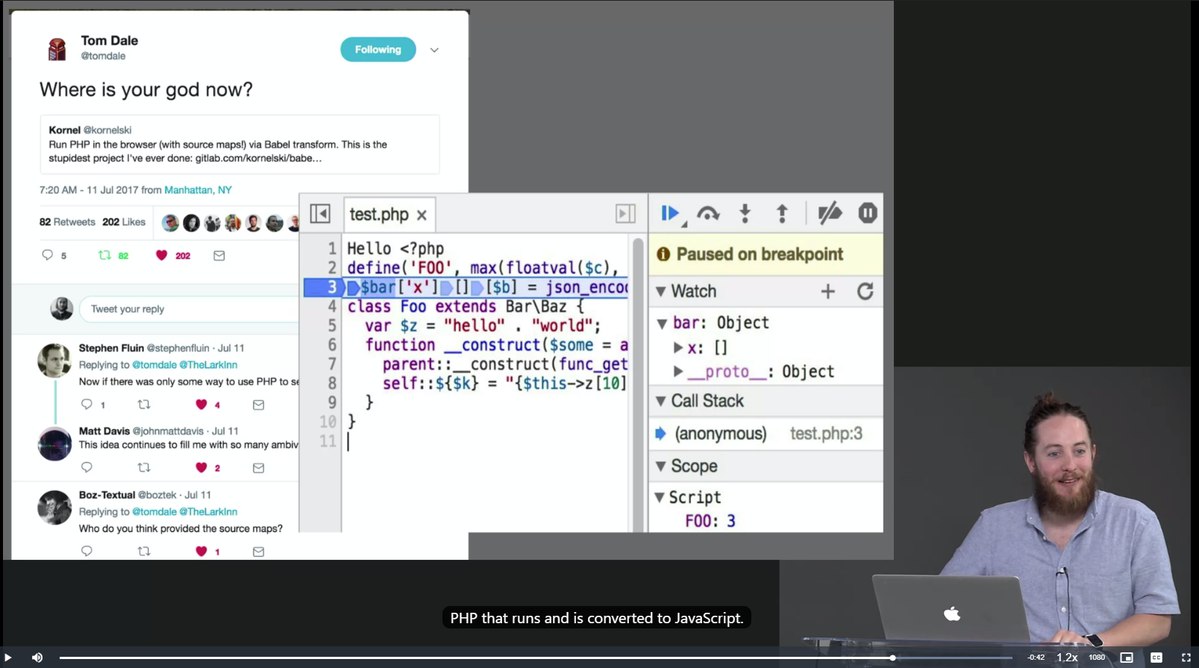Retweet Boz-Textual's reply

click(x=144, y=551)
